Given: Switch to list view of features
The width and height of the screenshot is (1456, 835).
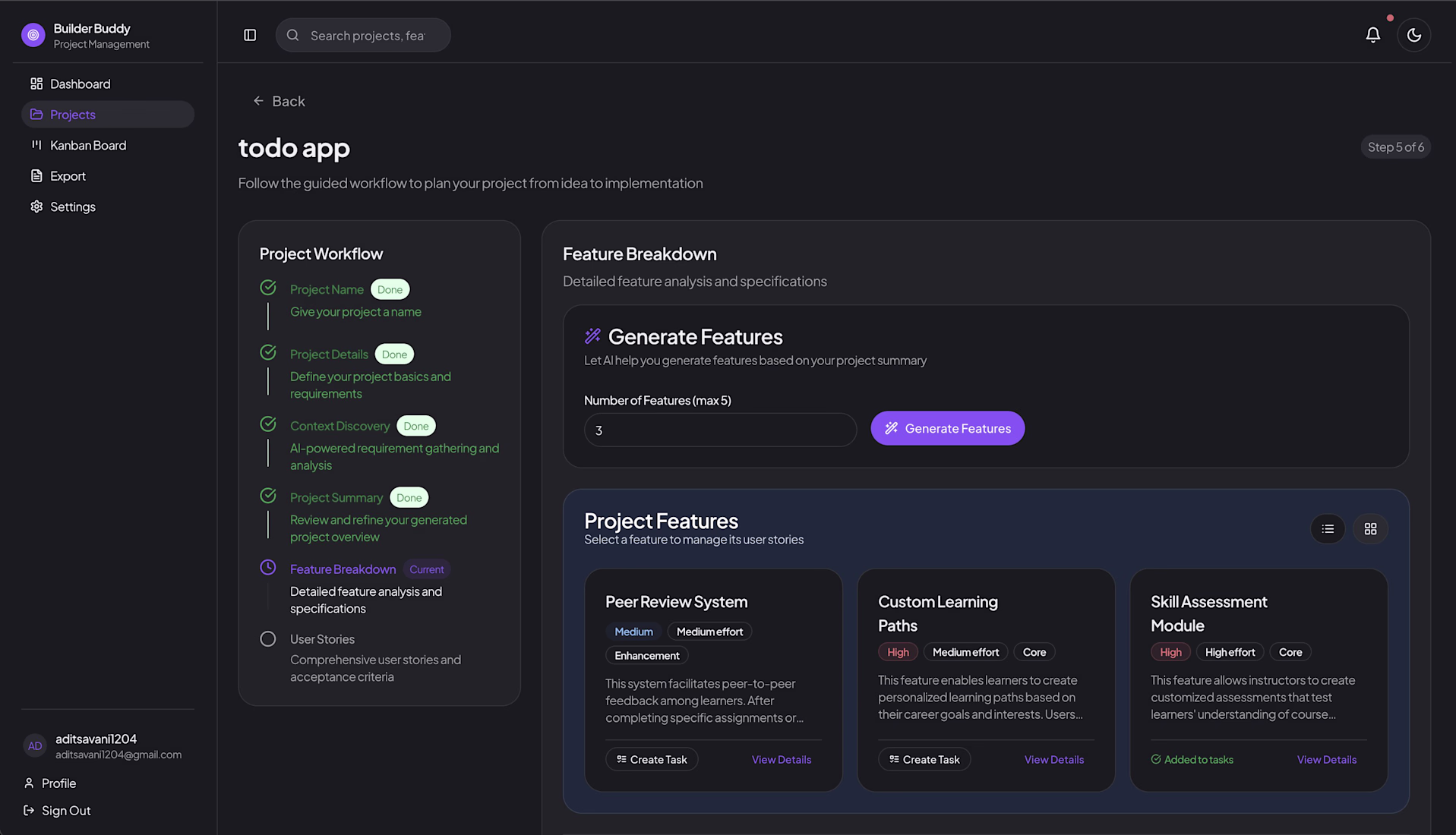Looking at the screenshot, I should point(1328,529).
